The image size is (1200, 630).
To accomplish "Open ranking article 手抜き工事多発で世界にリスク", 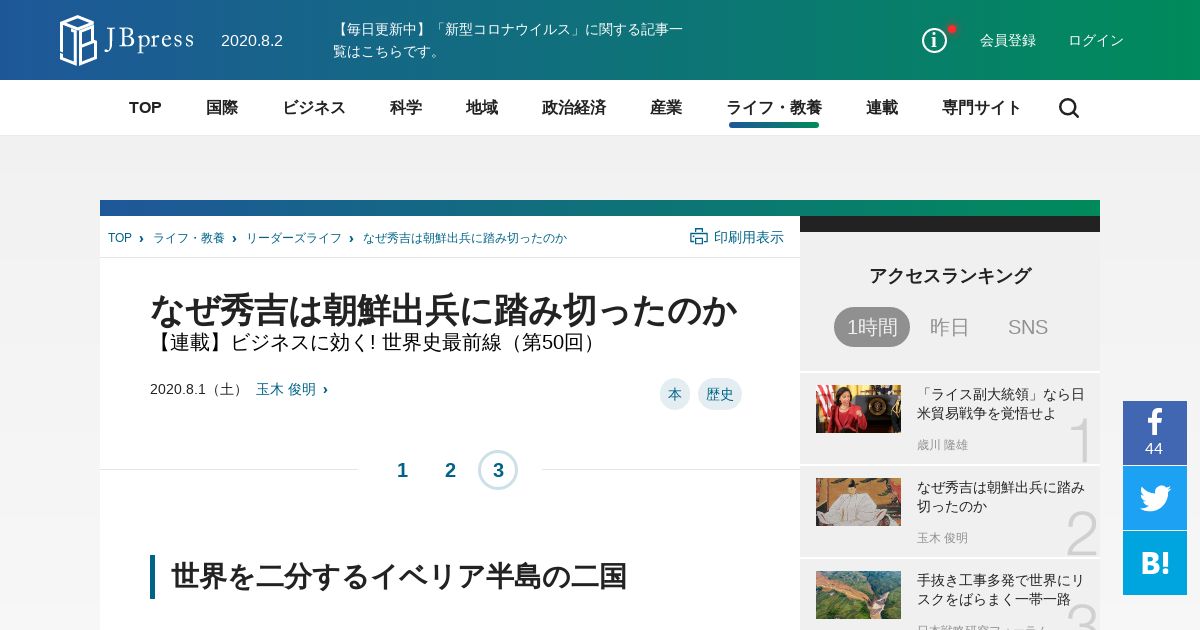I will [x=1001, y=590].
